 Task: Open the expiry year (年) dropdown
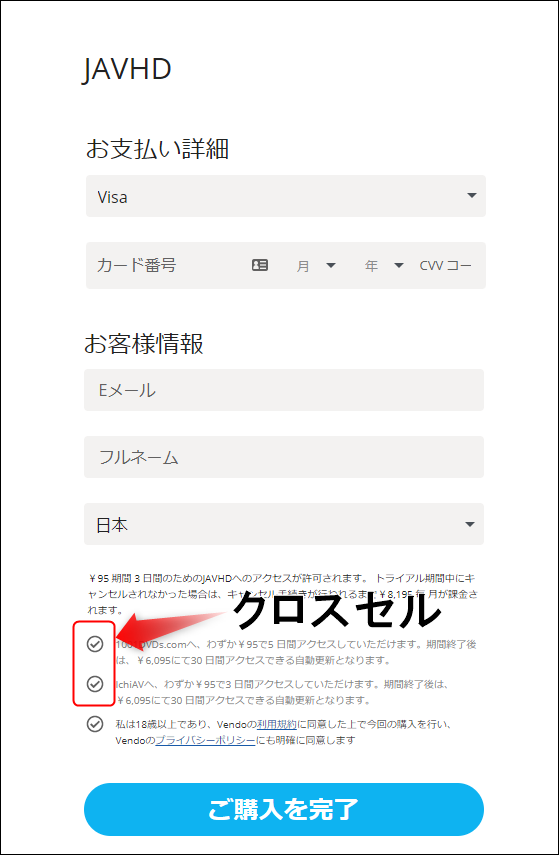pos(384,266)
